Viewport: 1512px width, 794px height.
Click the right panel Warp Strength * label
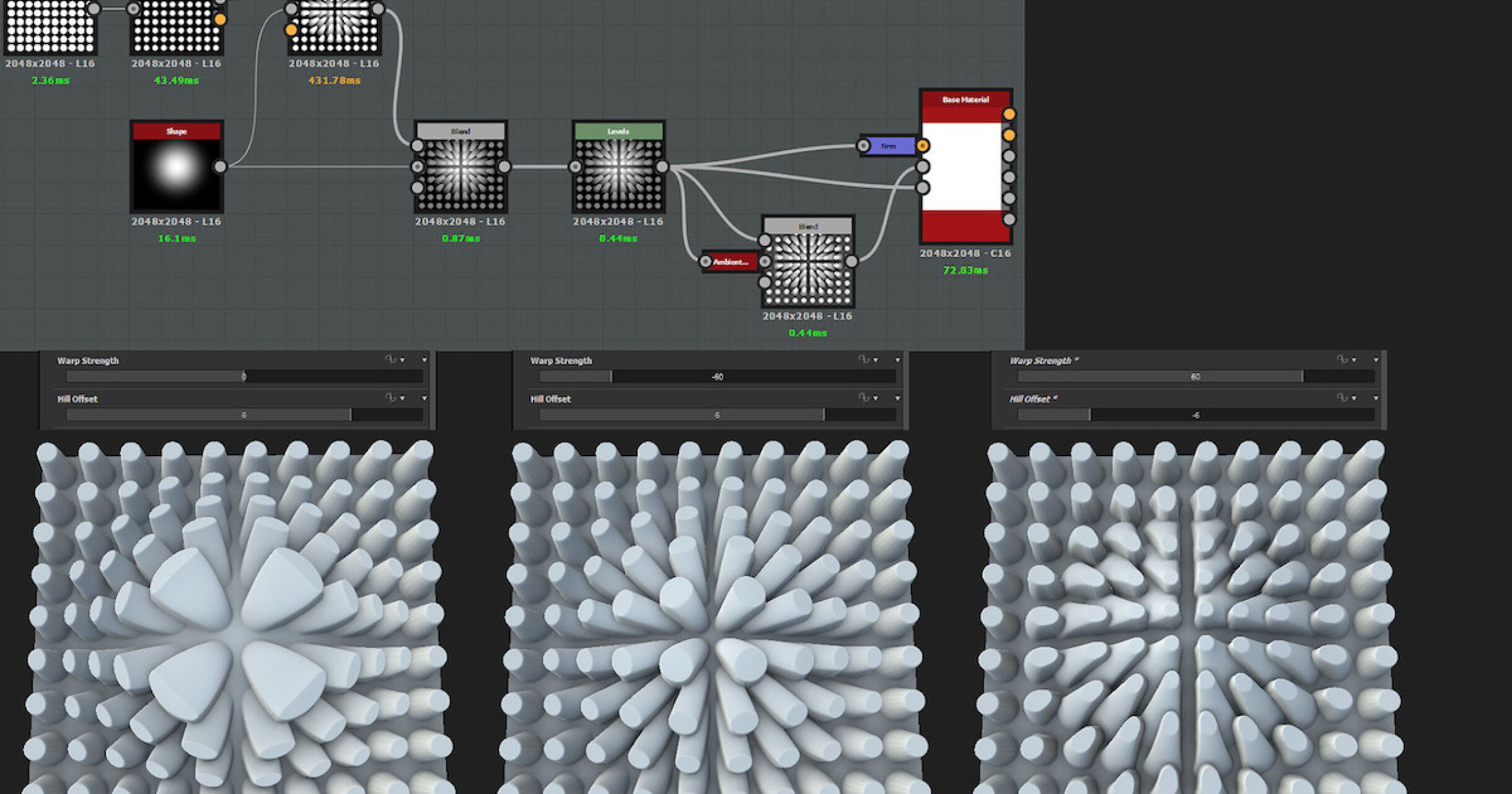[1044, 360]
